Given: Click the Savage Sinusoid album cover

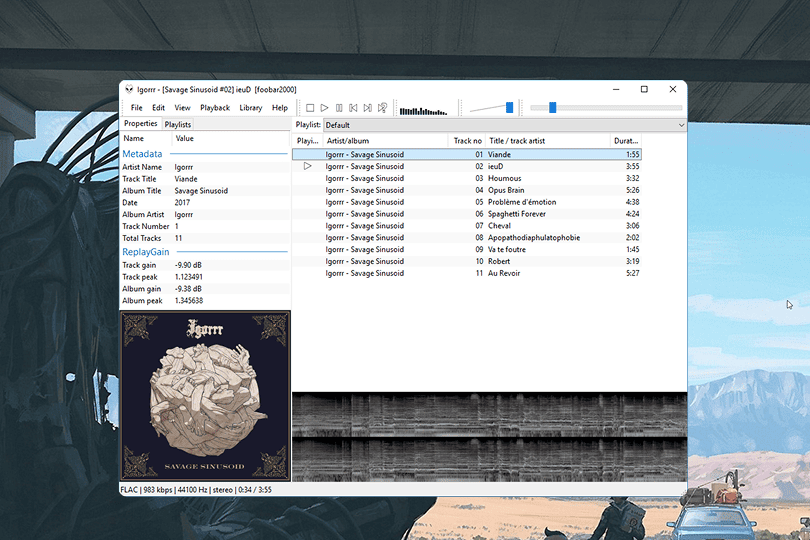Looking at the screenshot, I should point(205,396).
